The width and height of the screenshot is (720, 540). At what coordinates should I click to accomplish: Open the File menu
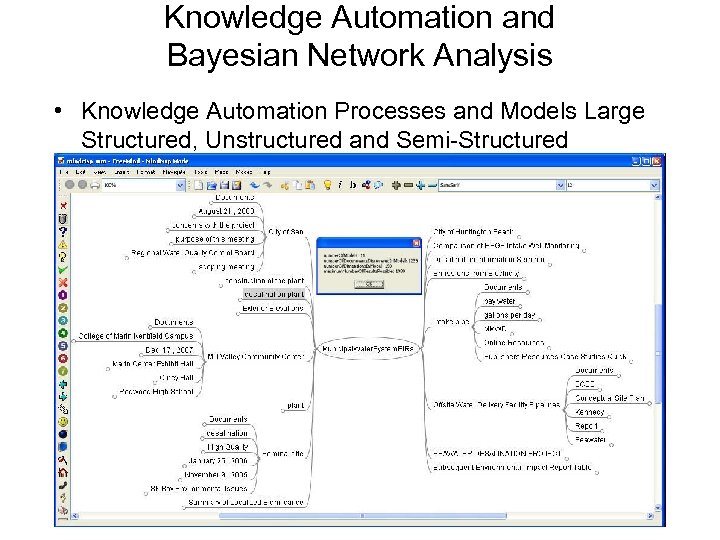tap(64, 172)
